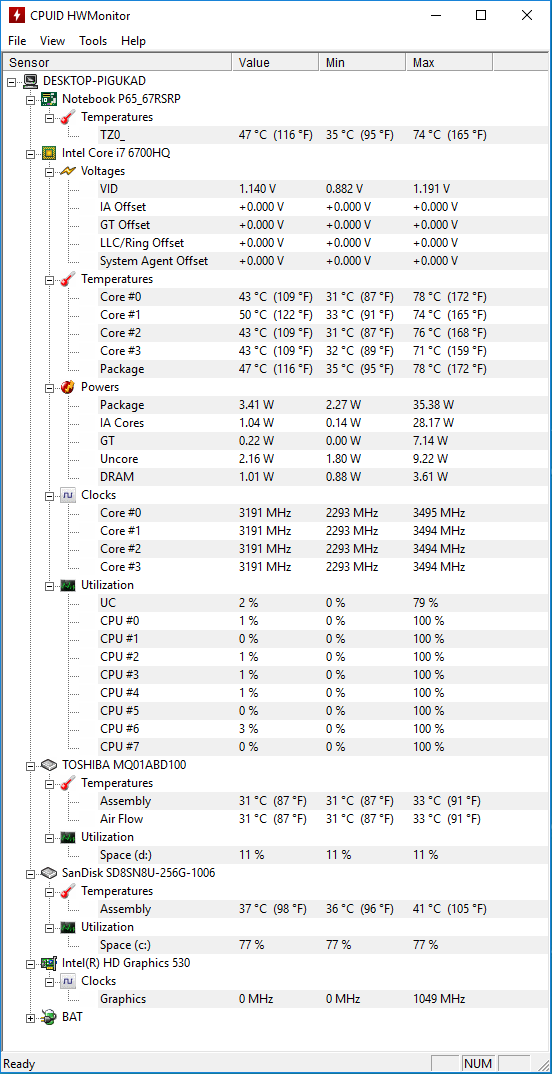Open the File menu
The width and height of the screenshot is (552, 1074).
17,40
